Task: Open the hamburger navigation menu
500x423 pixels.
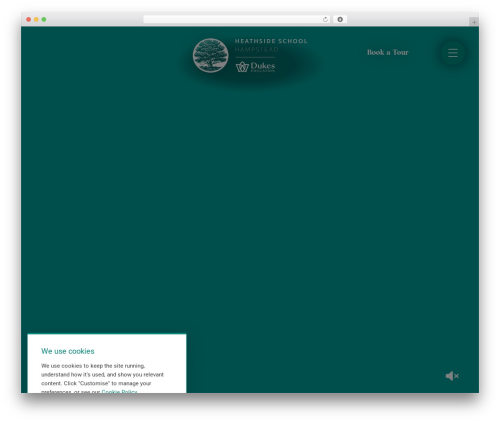Action: [x=452, y=53]
